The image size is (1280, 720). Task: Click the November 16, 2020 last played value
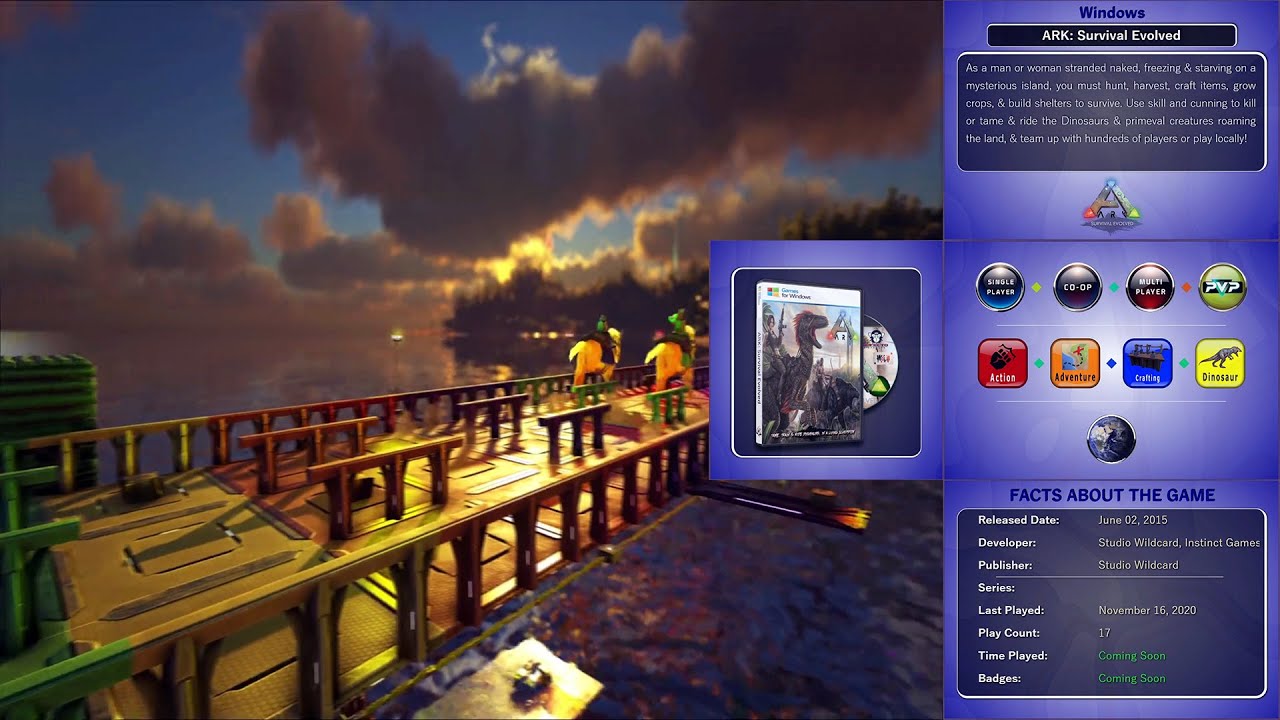(x=1147, y=610)
